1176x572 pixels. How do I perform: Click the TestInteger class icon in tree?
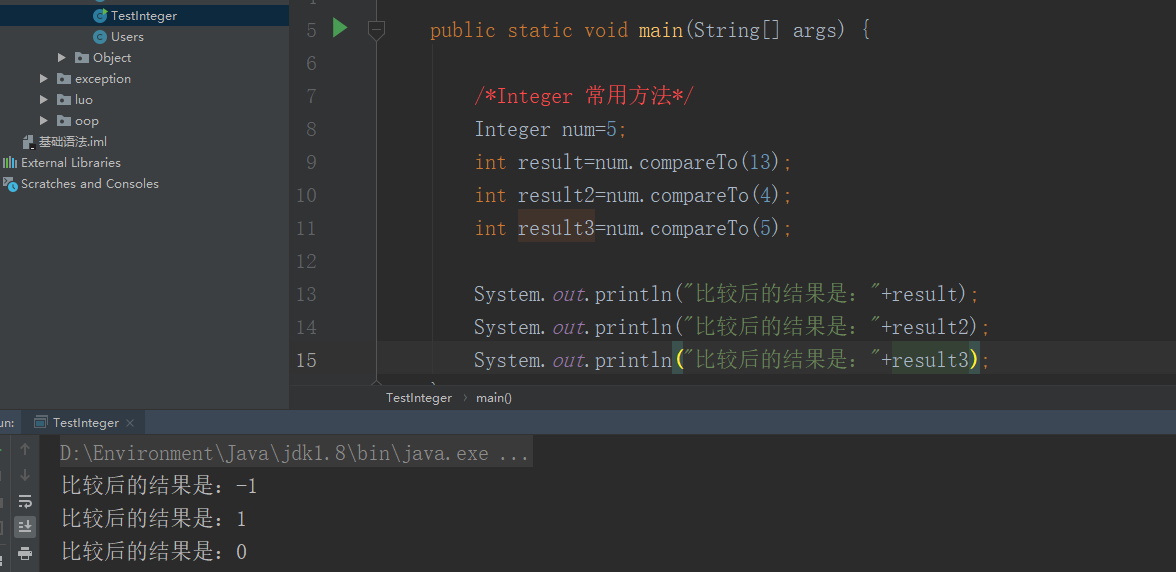click(99, 16)
